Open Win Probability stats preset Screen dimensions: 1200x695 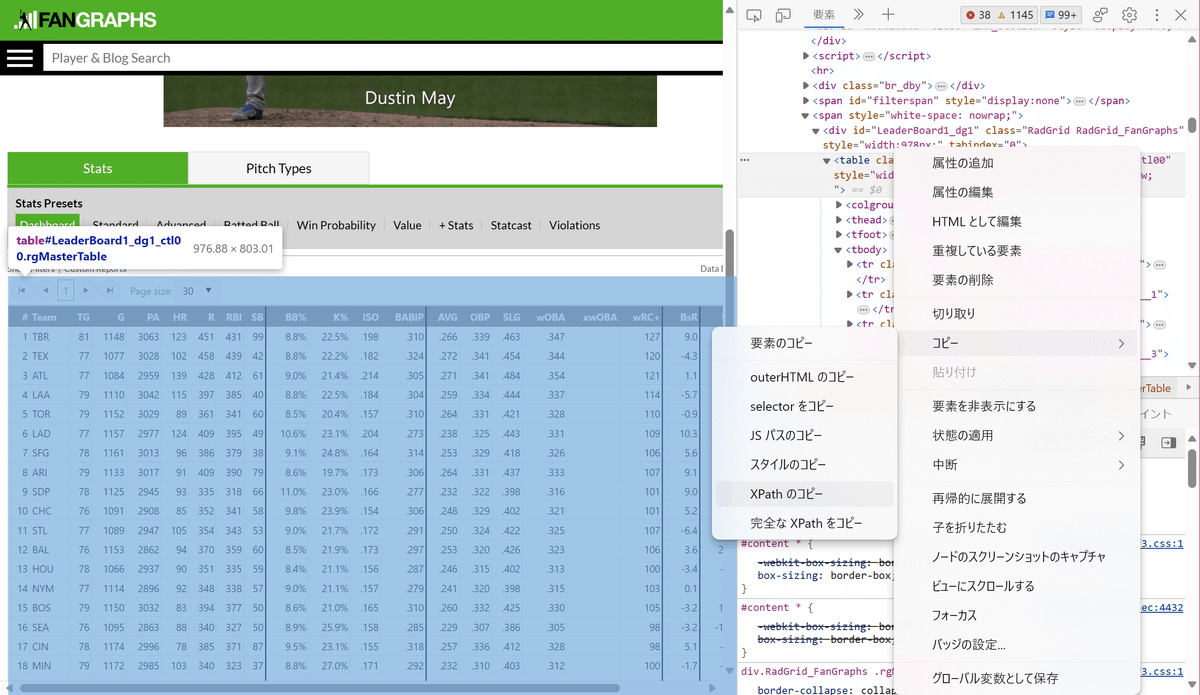pyautogui.click(x=336, y=225)
